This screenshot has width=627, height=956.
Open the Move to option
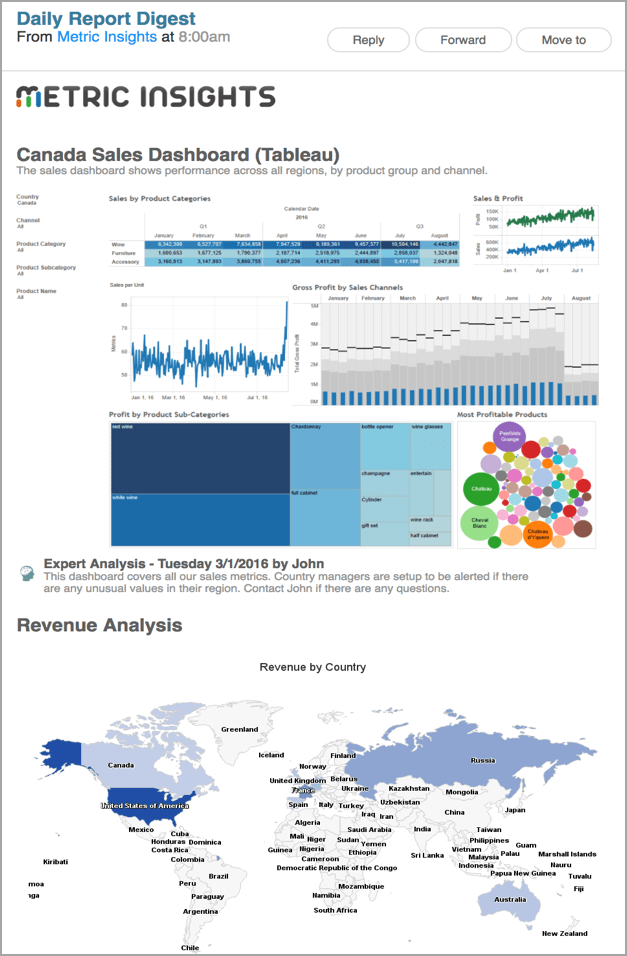click(x=564, y=40)
